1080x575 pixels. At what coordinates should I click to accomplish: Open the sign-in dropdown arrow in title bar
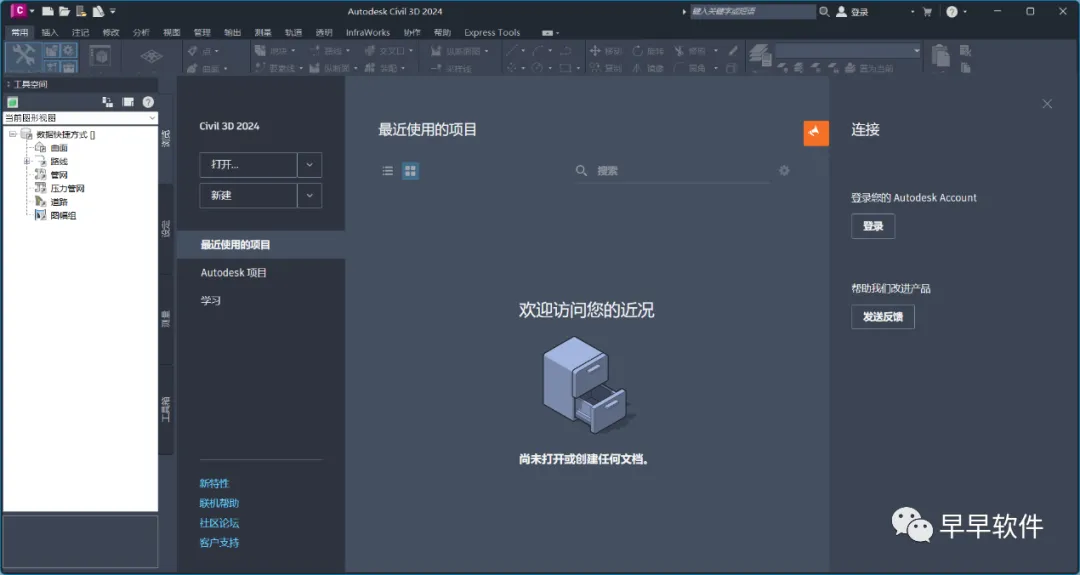[913, 12]
